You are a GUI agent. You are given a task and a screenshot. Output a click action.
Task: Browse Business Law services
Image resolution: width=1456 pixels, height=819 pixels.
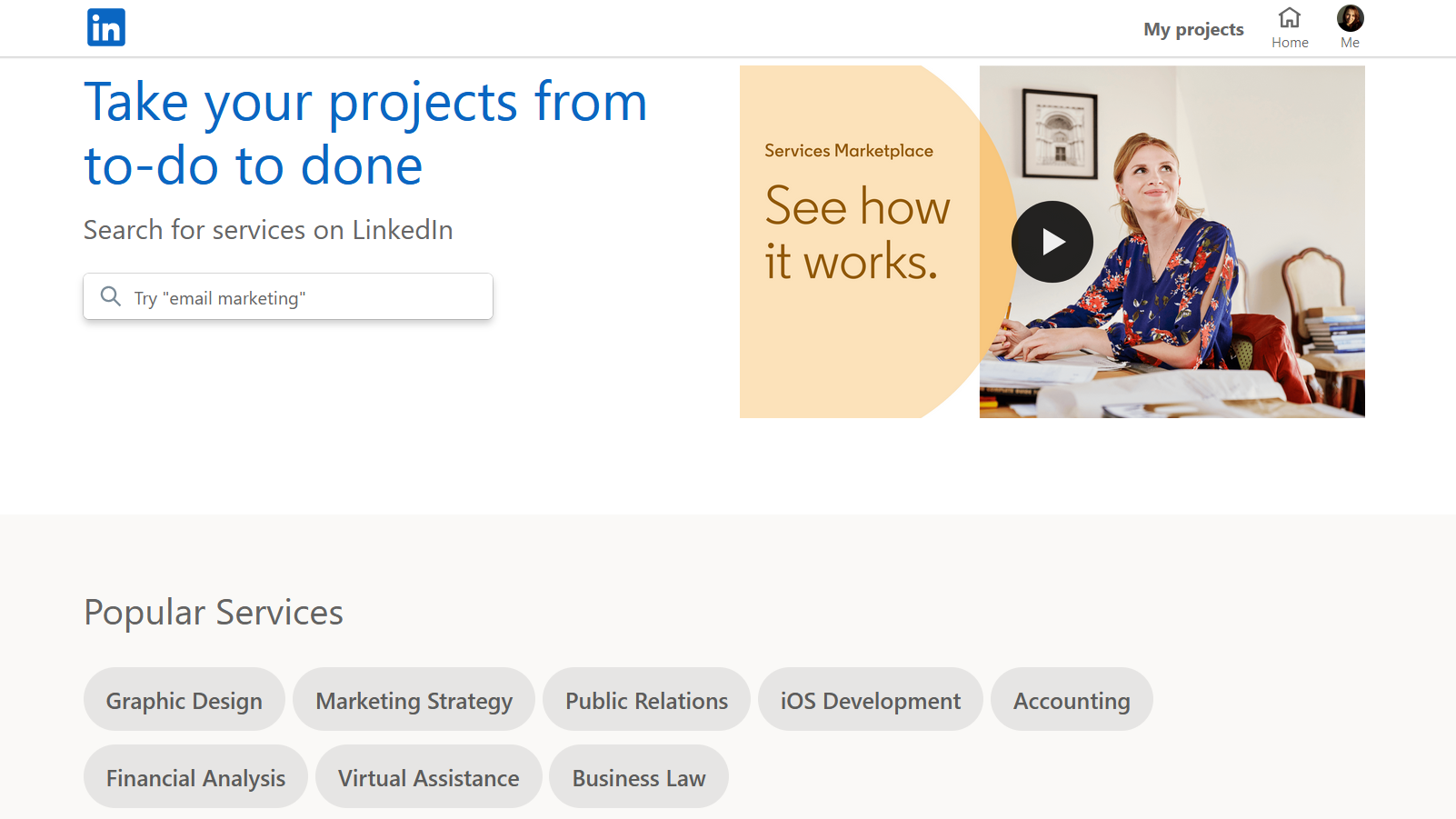click(x=638, y=777)
